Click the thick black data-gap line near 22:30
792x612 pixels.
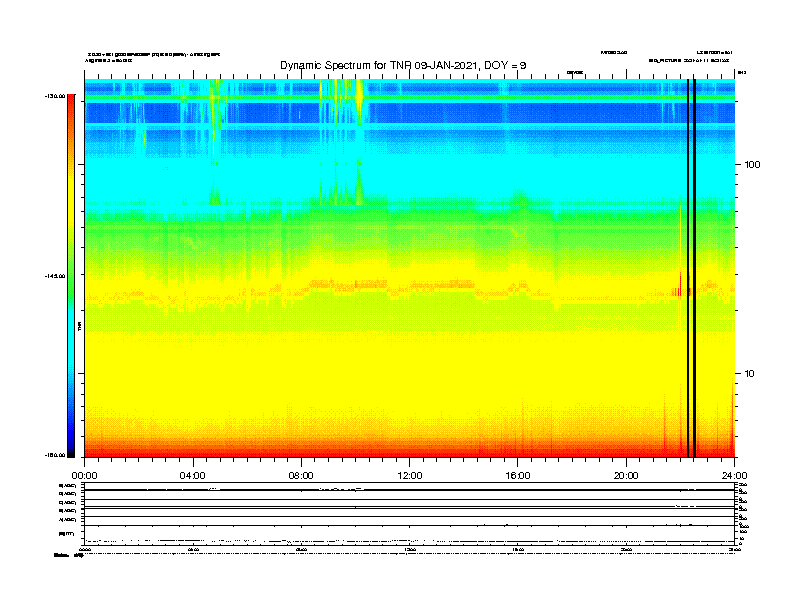[x=695, y=268]
